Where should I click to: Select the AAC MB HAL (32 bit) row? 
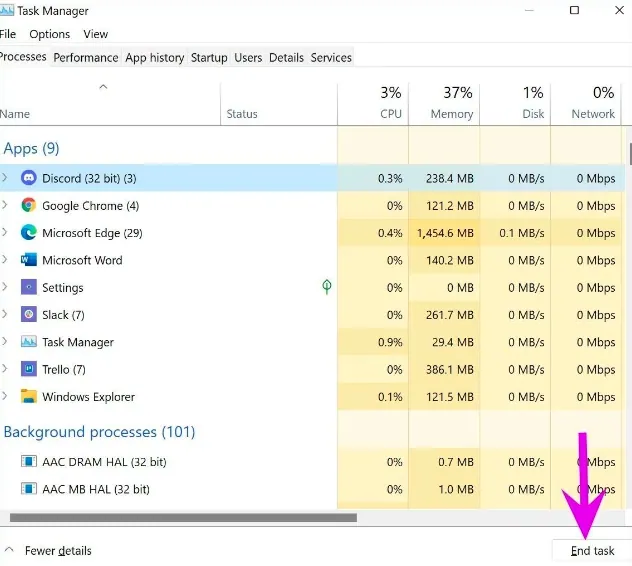(x=312, y=489)
